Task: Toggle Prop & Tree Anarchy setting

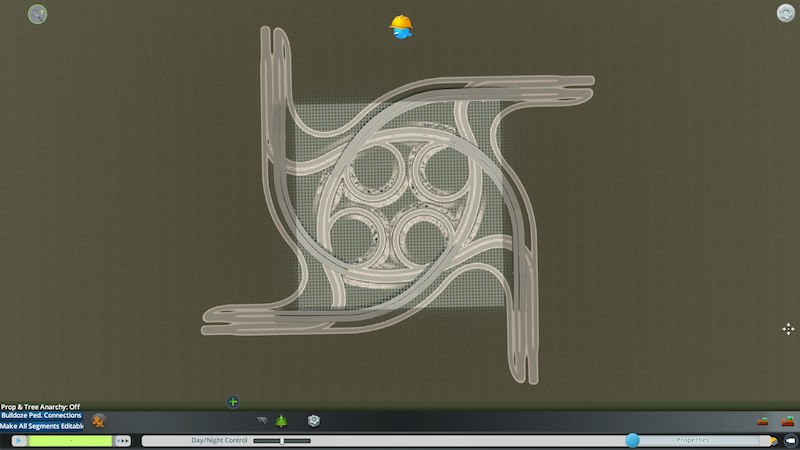Action: pos(40,407)
